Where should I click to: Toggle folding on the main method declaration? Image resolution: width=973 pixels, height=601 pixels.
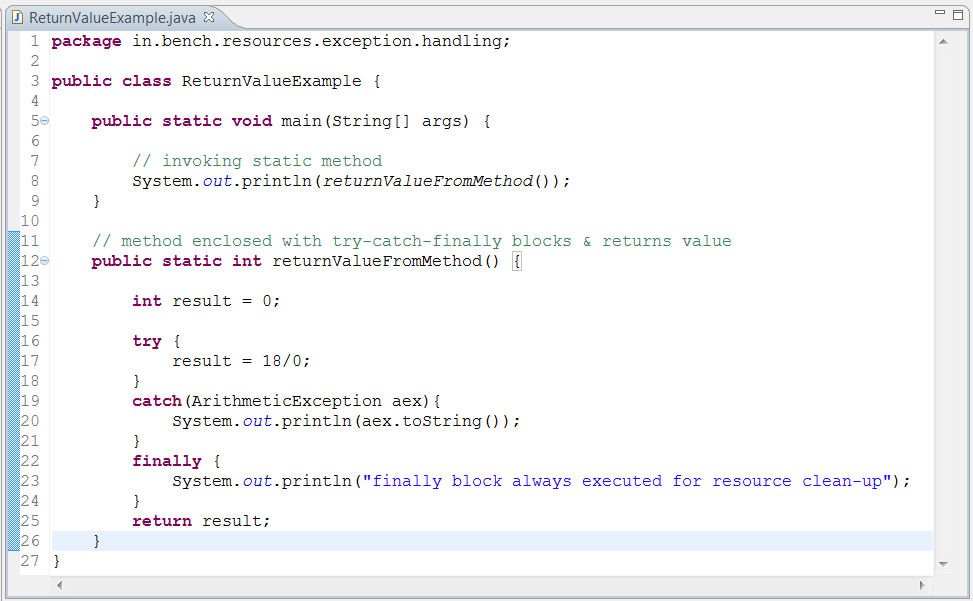(x=44, y=120)
